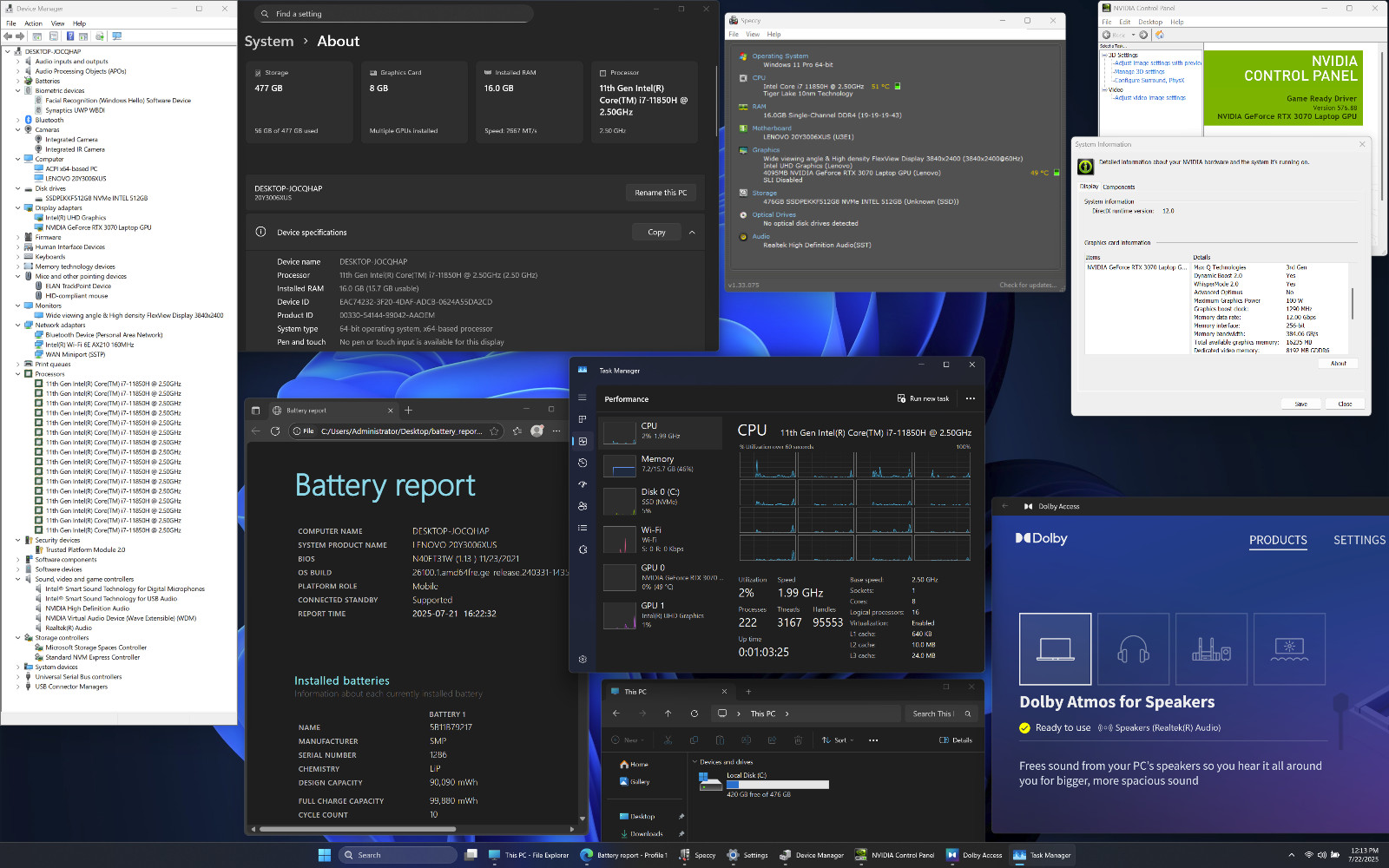Click back arrow in Dolby Access window
Image resolution: width=1389 pixels, height=868 pixels.
(x=1005, y=506)
